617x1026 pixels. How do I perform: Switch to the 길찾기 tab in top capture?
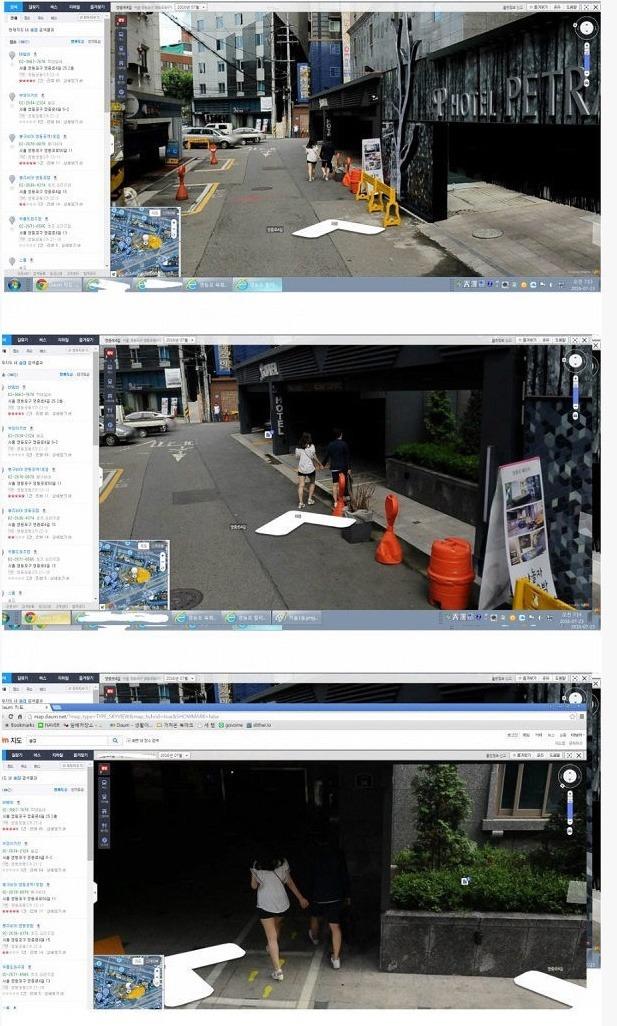(x=33, y=7)
